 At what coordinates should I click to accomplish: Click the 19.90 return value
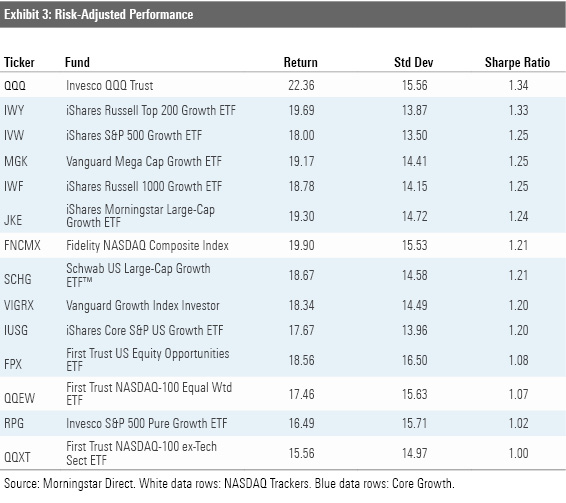301,246
